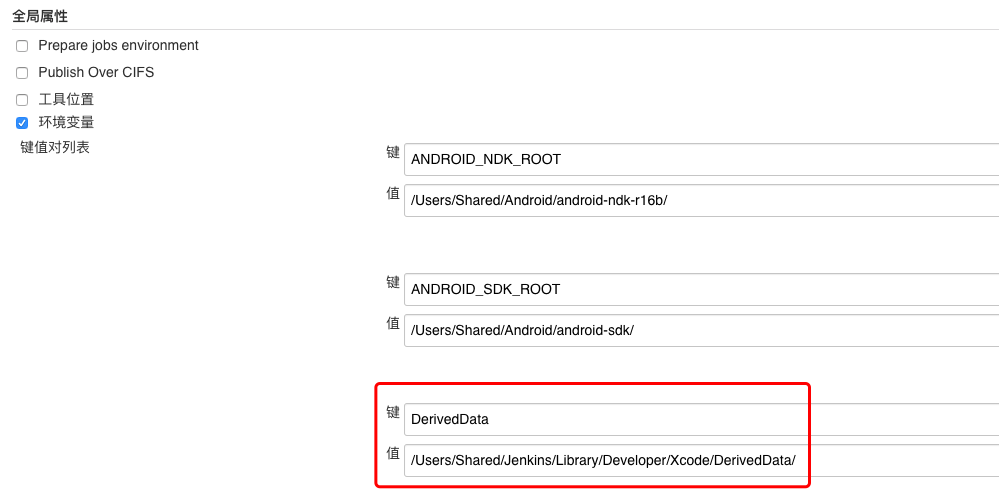Screen dimensions: 999x498
Task: Click the 键 label beside ANDROID_NDK_ROOT
Action: pos(393,152)
